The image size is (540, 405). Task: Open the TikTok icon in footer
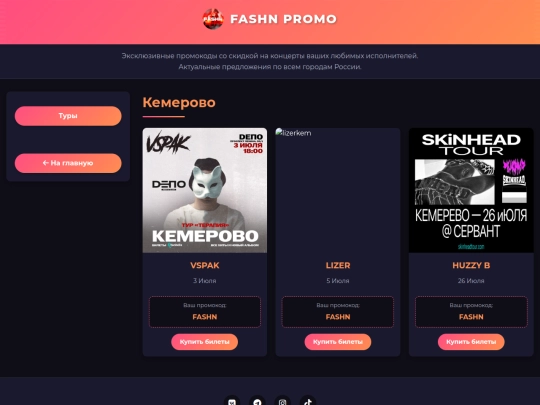[x=308, y=402]
